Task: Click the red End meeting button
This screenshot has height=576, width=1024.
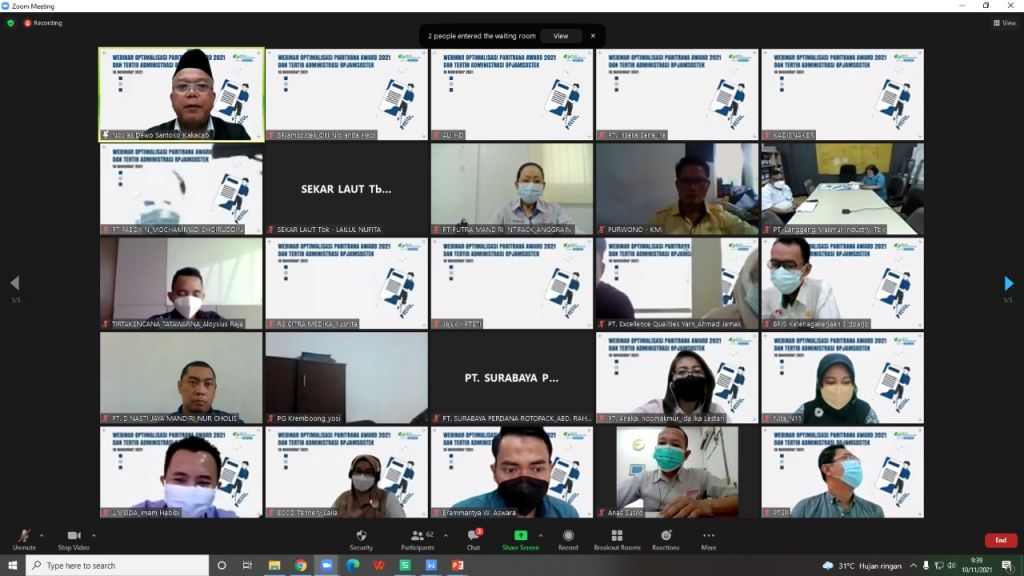Action: click(1000, 540)
